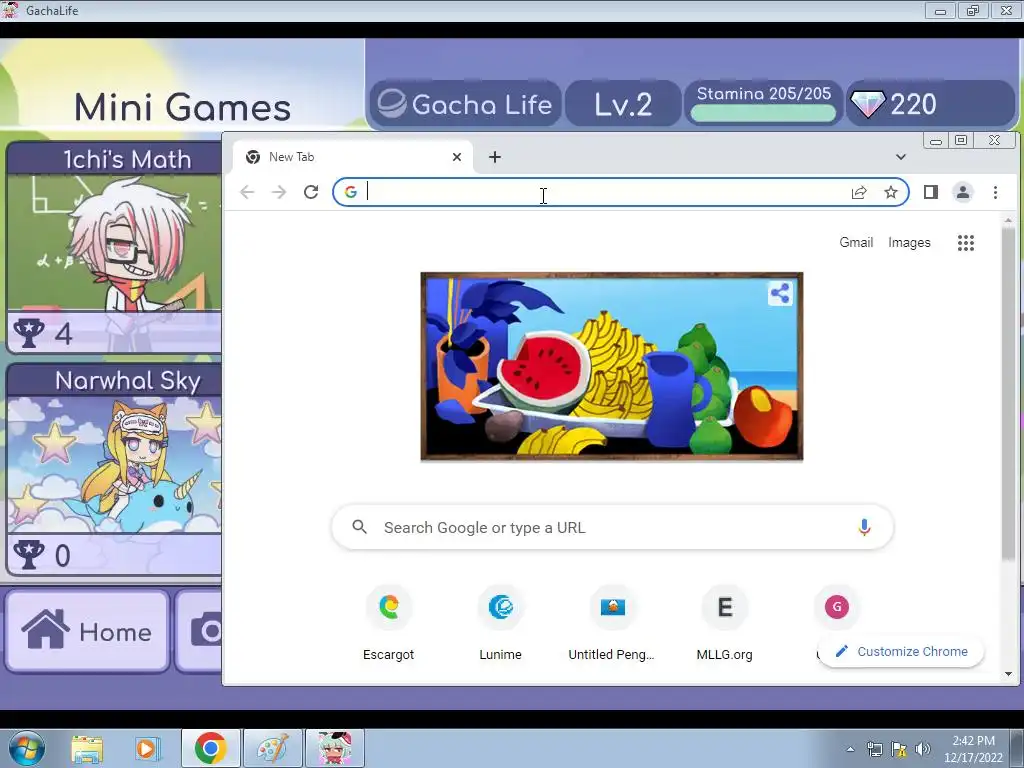
Task: Click the scrollbar down arrow in Chrome
Action: coord(1008,674)
